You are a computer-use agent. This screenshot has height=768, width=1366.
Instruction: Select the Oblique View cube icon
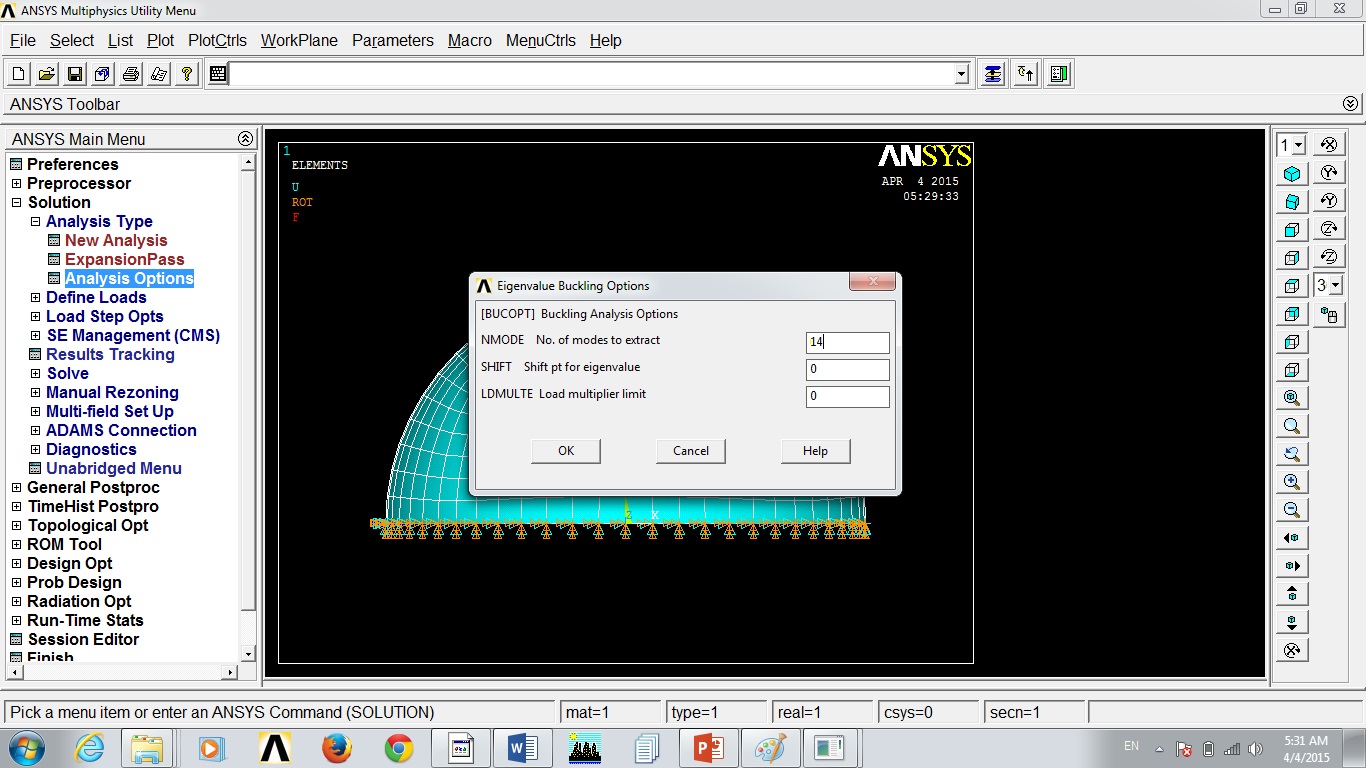point(1292,202)
